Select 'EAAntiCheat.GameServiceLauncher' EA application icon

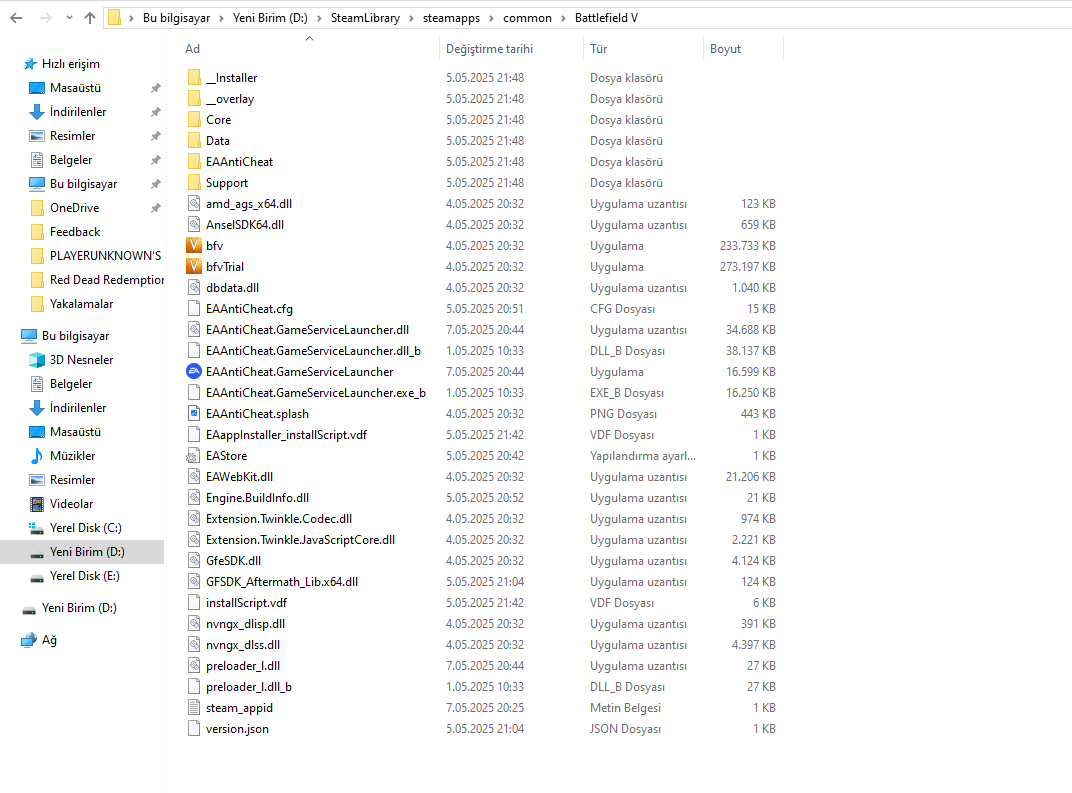click(194, 371)
